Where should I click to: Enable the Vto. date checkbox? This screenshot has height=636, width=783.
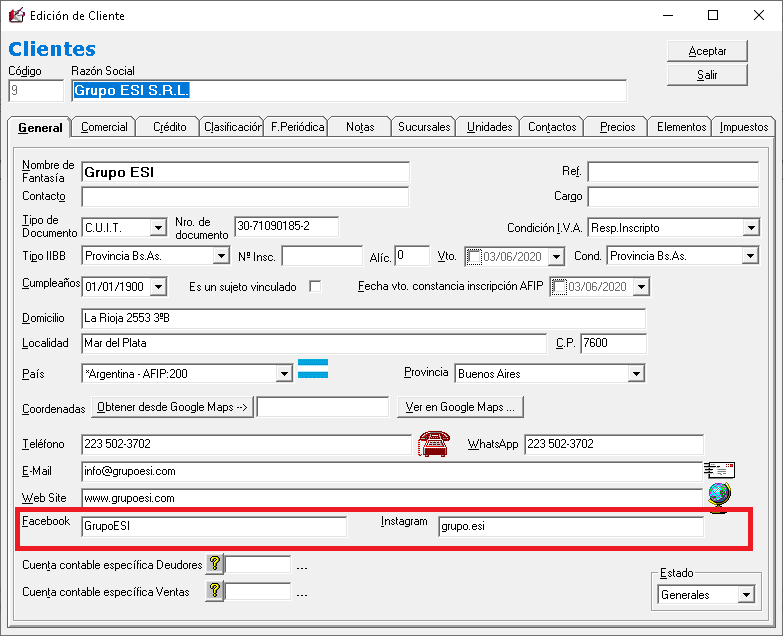pos(475,257)
